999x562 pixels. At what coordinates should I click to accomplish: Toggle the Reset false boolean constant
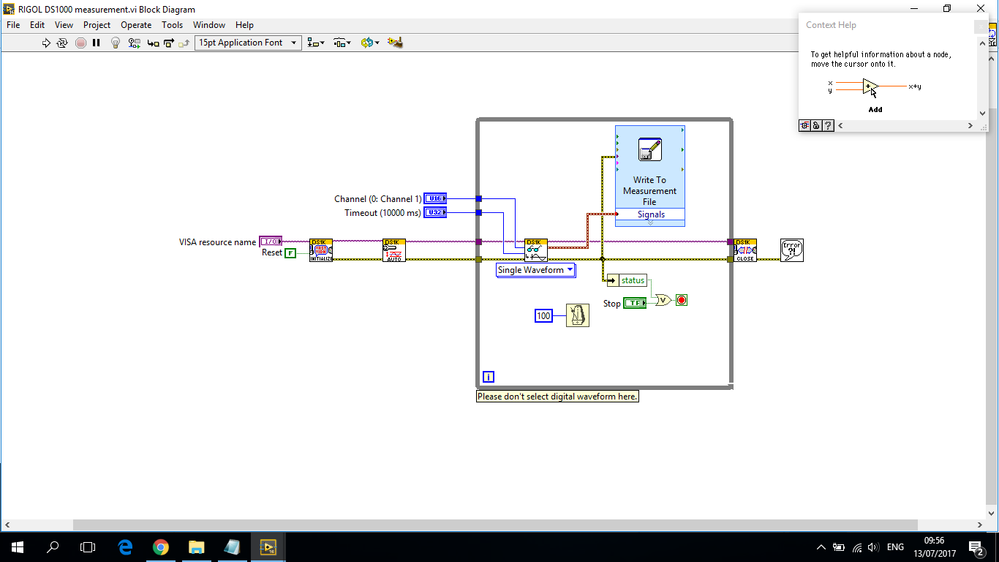coord(290,253)
